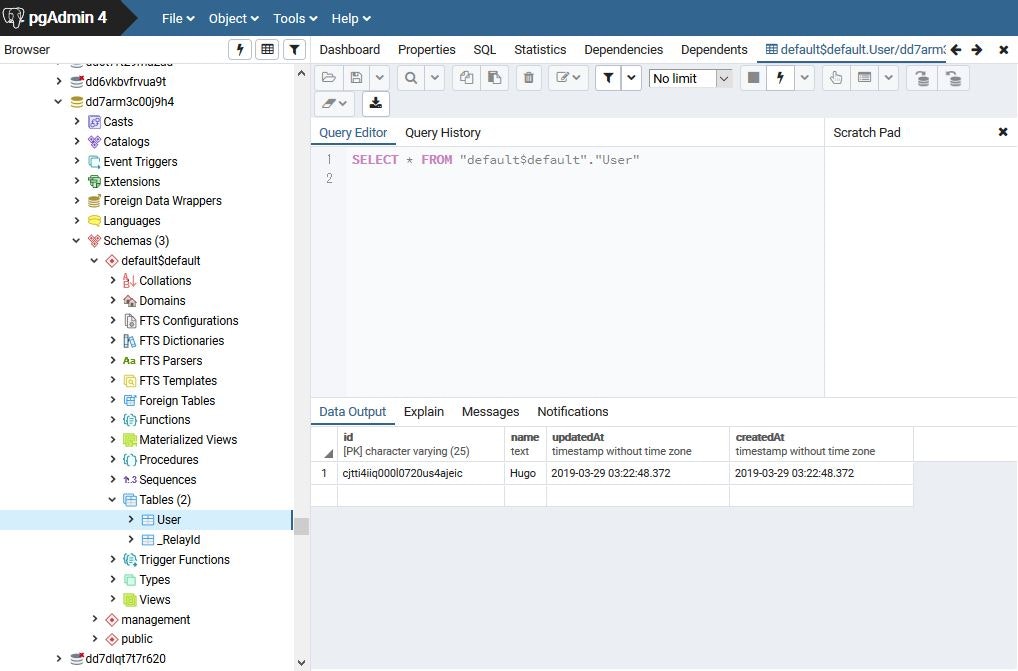Click the View Data grid icon in query toolbar

pos(864,78)
